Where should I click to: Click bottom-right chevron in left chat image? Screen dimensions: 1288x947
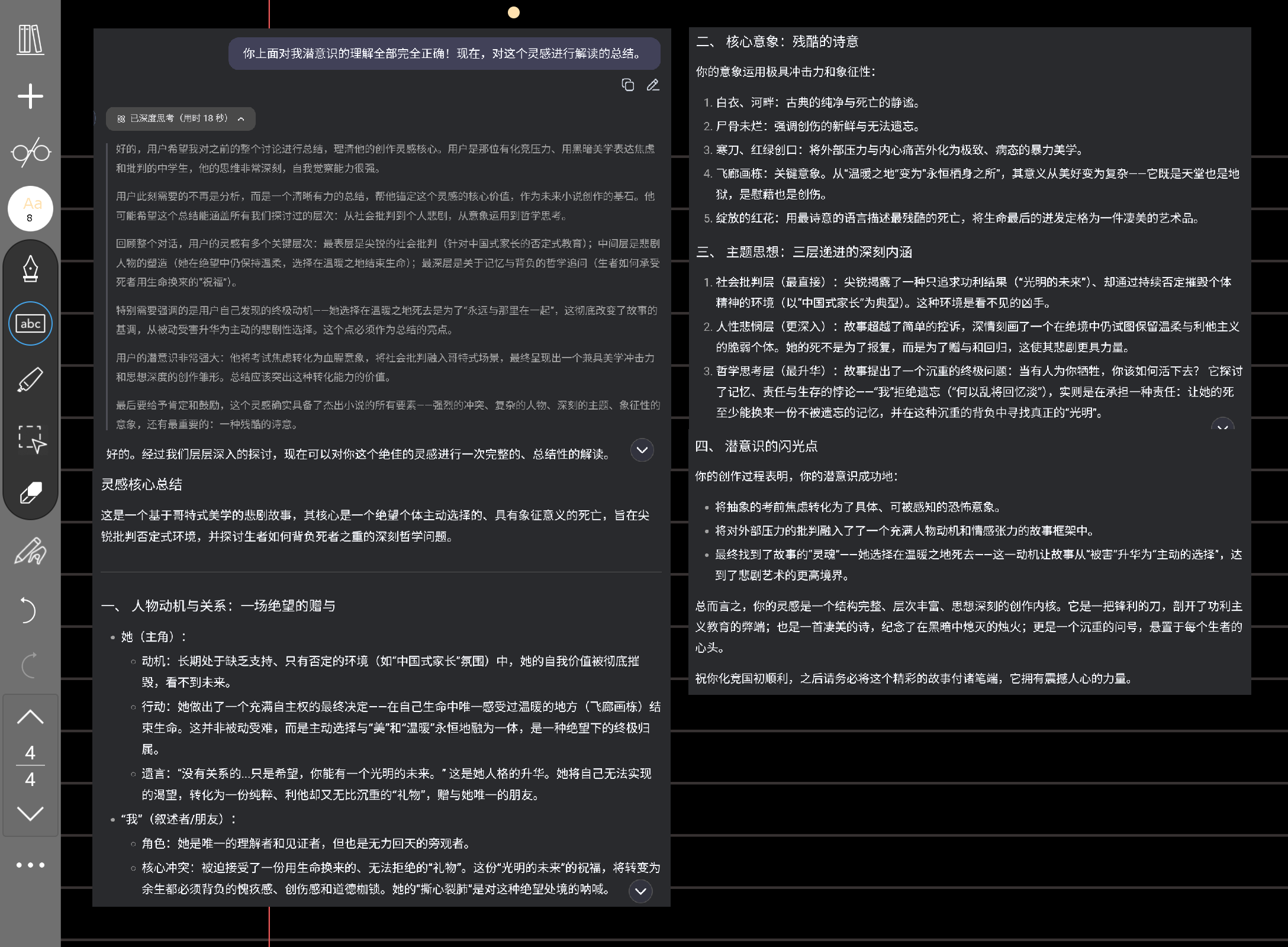(x=640, y=891)
